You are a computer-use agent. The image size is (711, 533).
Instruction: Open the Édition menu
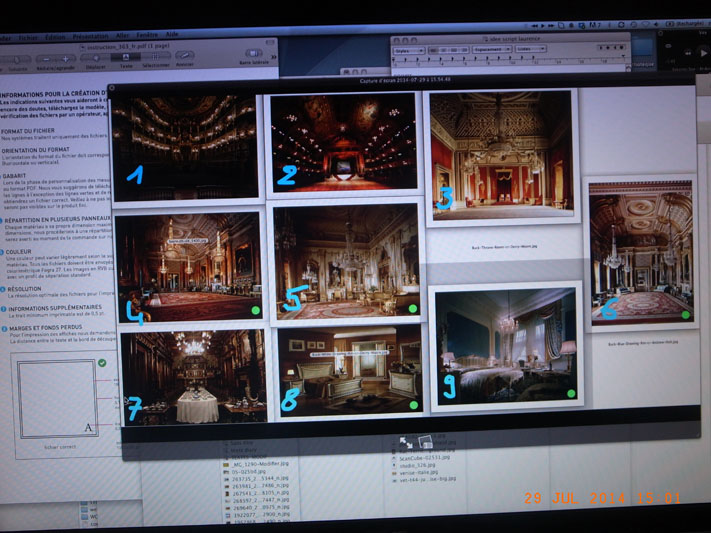coord(55,37)
